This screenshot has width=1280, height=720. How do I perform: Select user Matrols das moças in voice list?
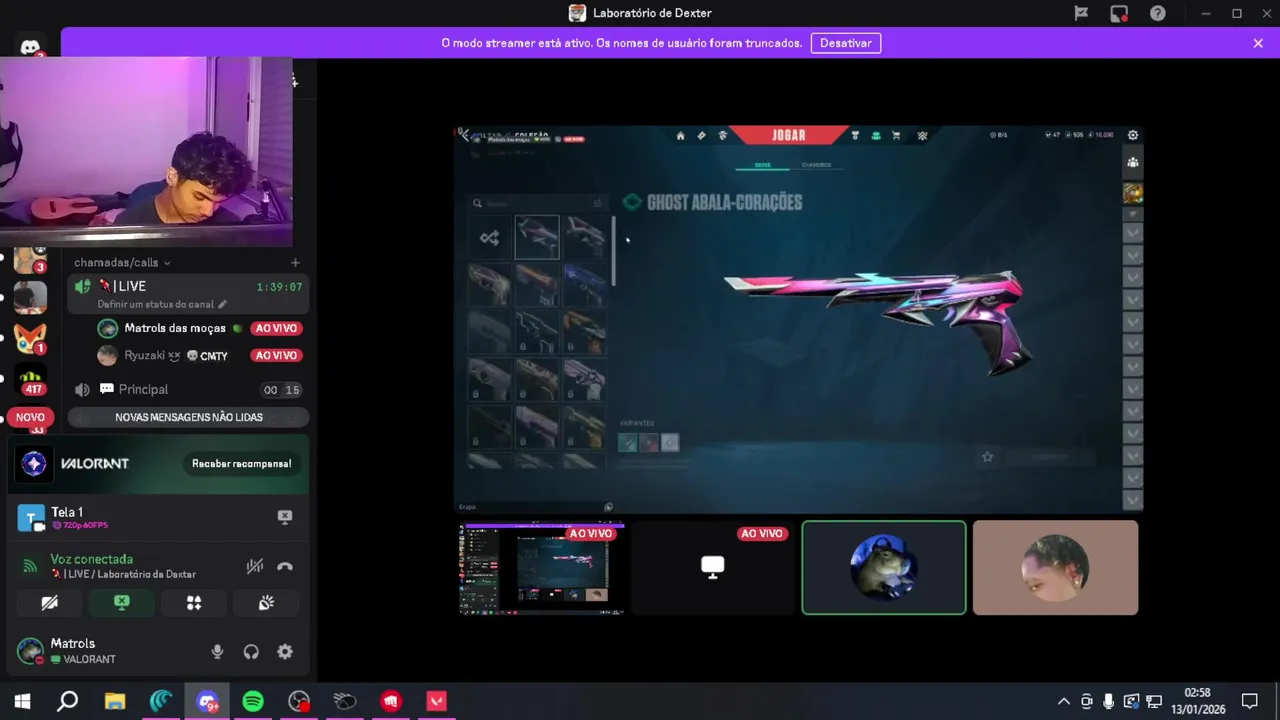click(175, 328)
